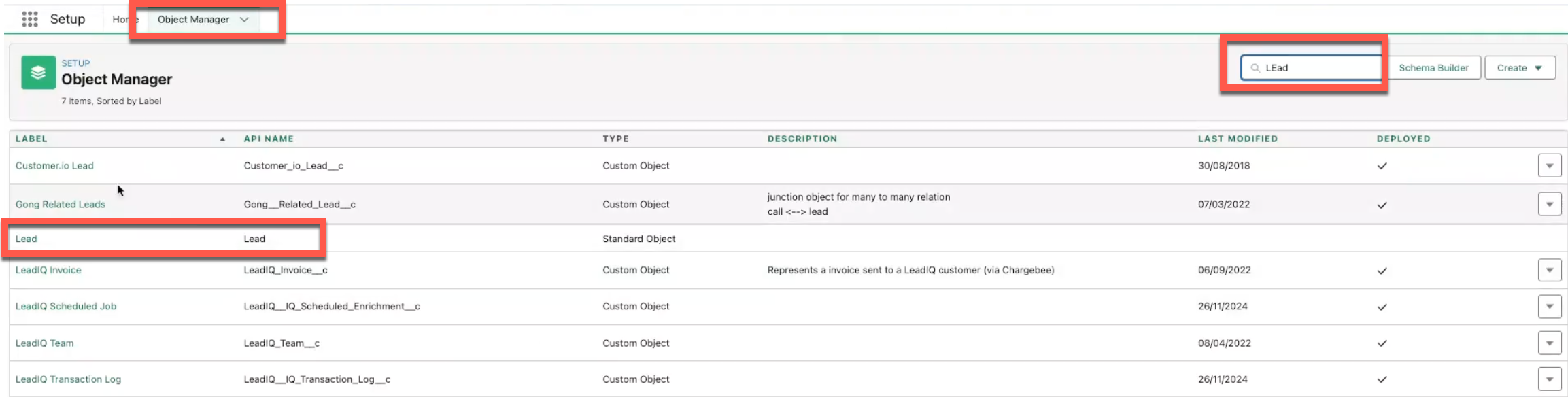Click the Gong Related Leads deployed checkmark
This screenshot has width=1568, height=397.
point(1382,205)
